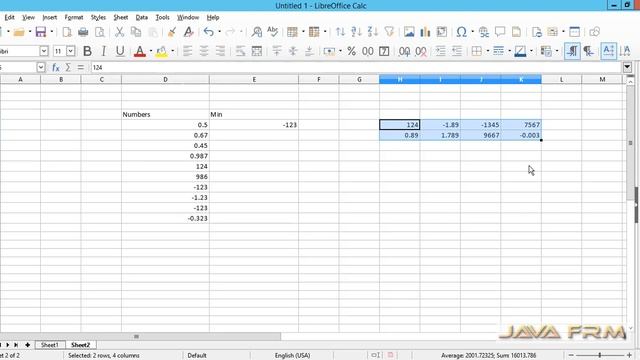
Task: Click the Save document icon
Action: (41, 32)
